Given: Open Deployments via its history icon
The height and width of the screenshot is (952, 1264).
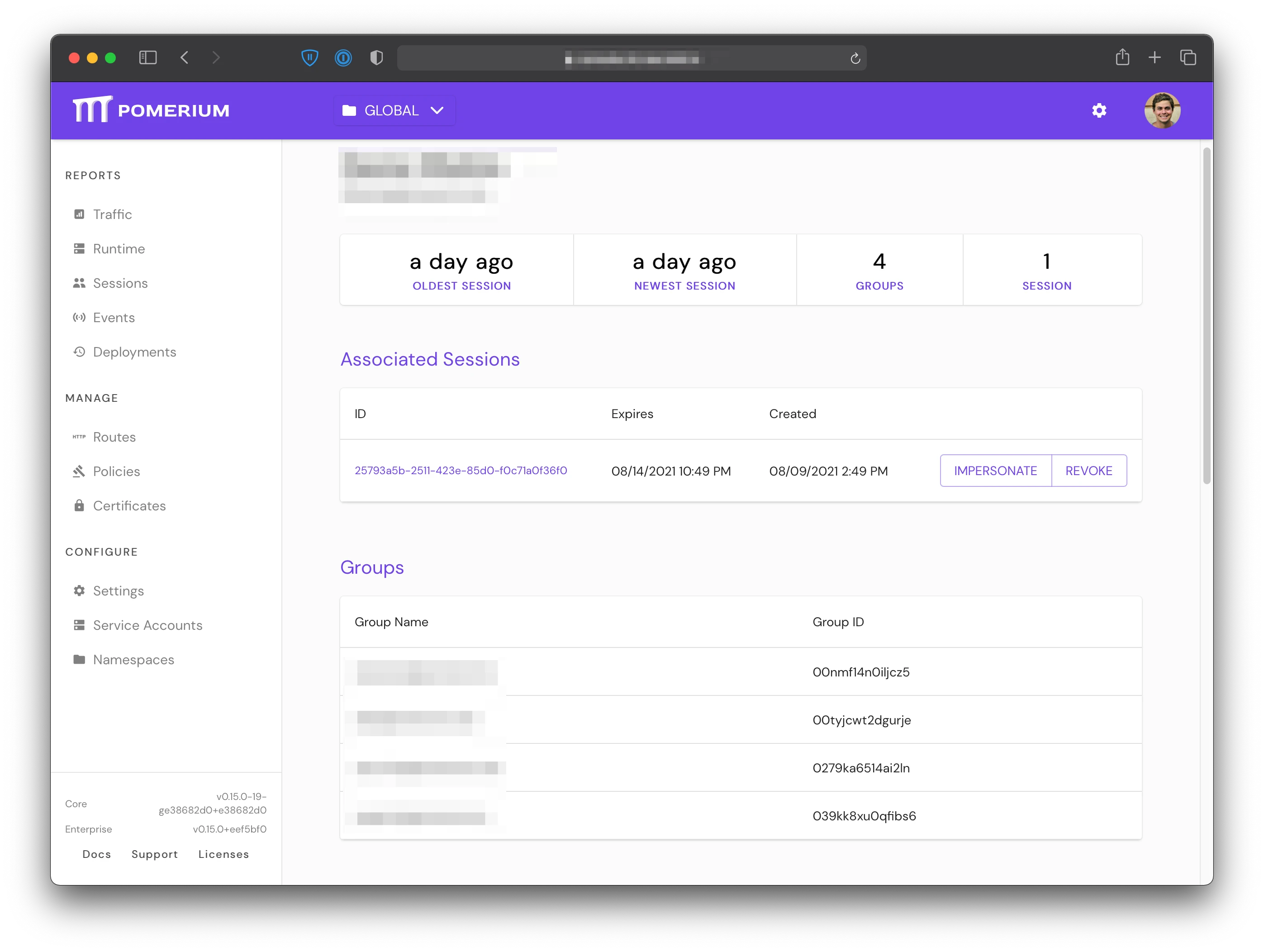Looking at the screenshot, I should pyautogui.click(x=79, y=352).
